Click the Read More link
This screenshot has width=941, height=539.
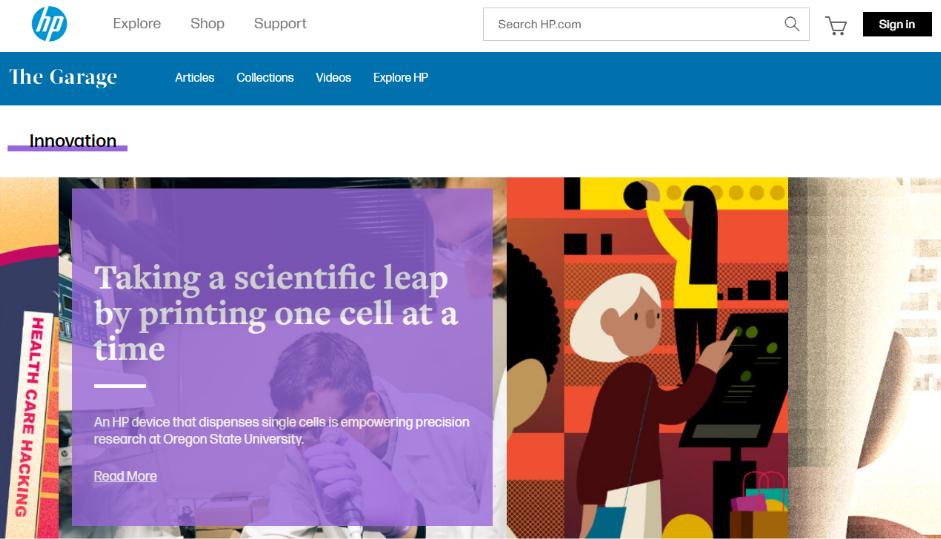125,476
